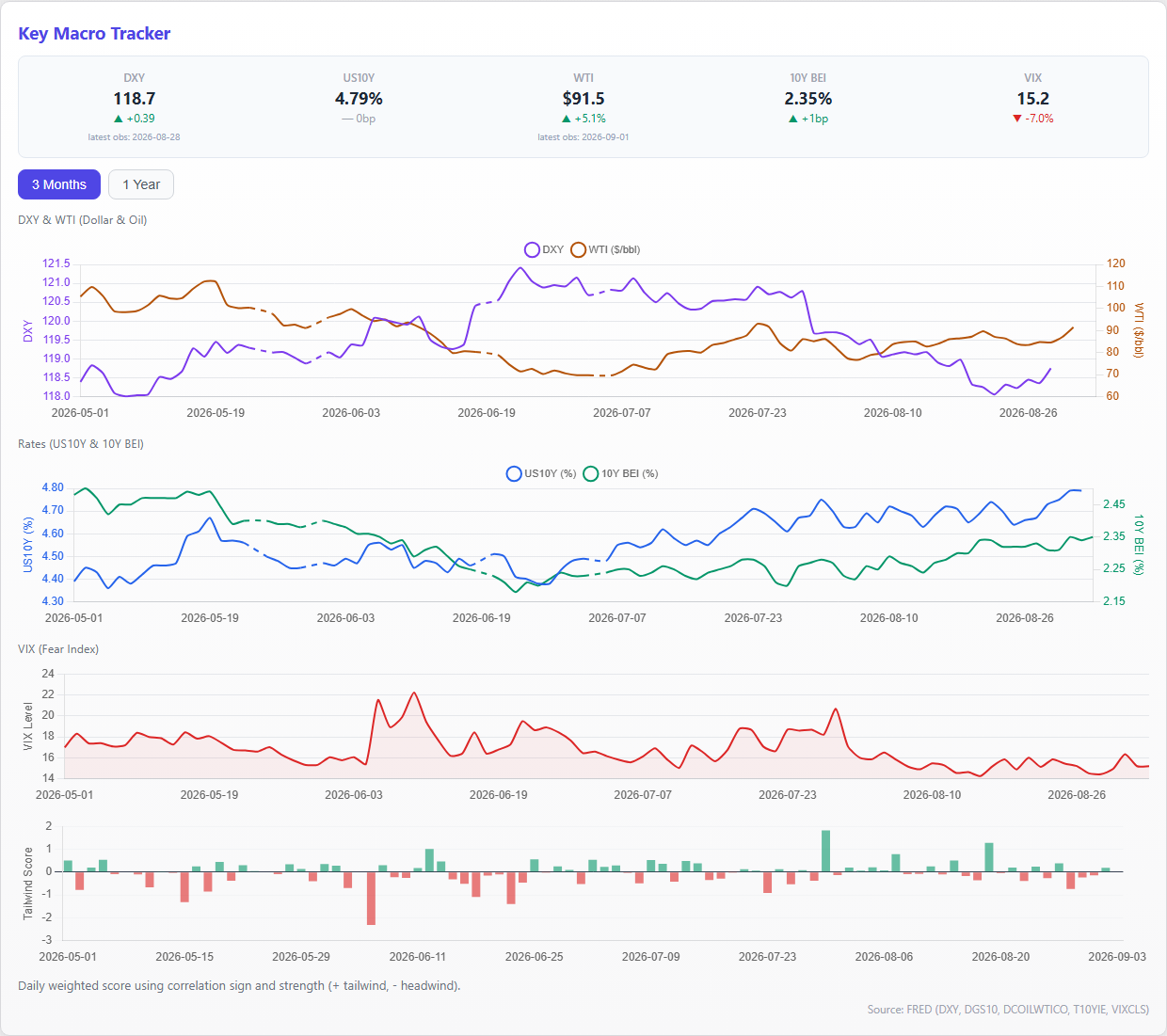Click the 10Y BEI (%) right axis label
1167x1036 pixels.
(x=1139, y=545)
